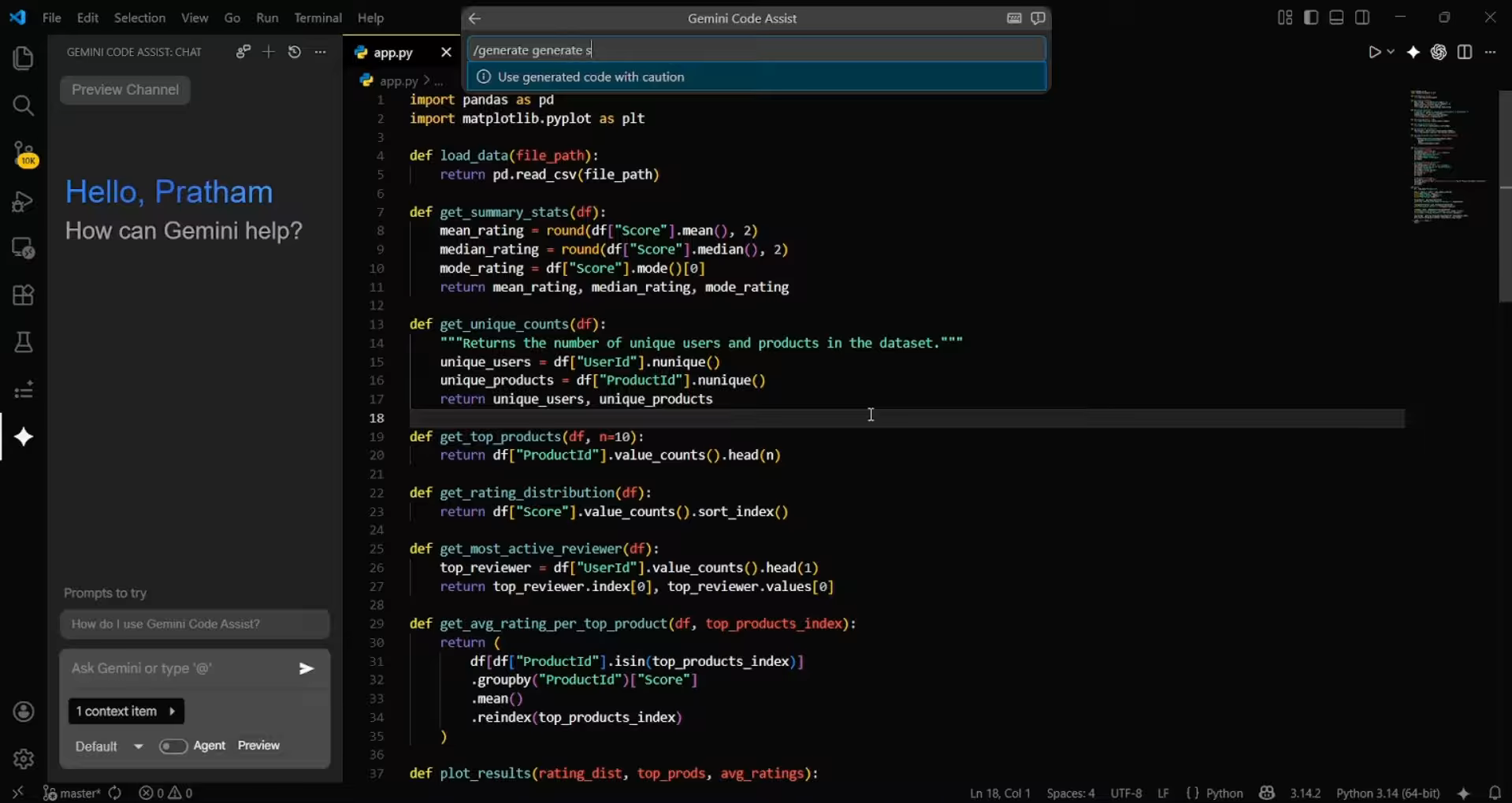Open the run options dropdown arrow

1391,52
